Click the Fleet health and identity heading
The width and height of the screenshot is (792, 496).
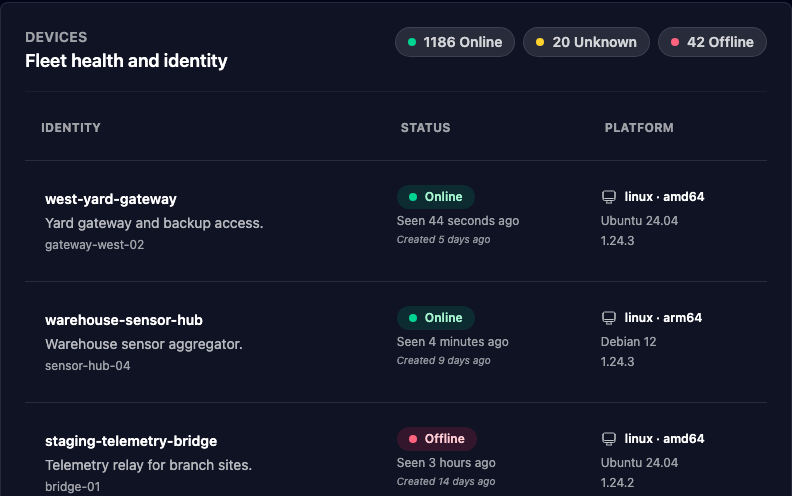tap(126, 61)
